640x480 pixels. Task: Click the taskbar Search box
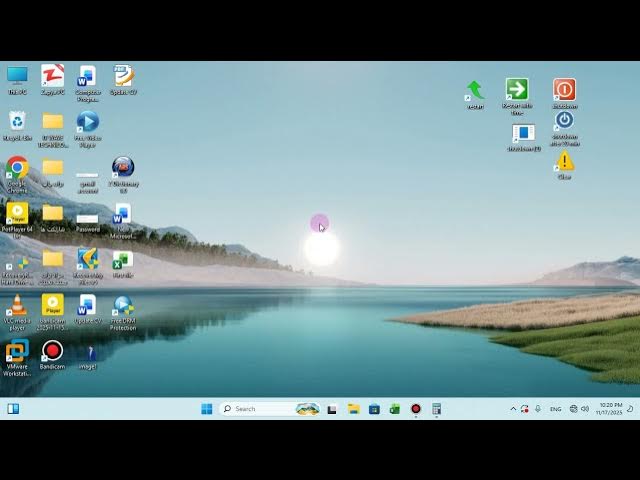[271, 409]
